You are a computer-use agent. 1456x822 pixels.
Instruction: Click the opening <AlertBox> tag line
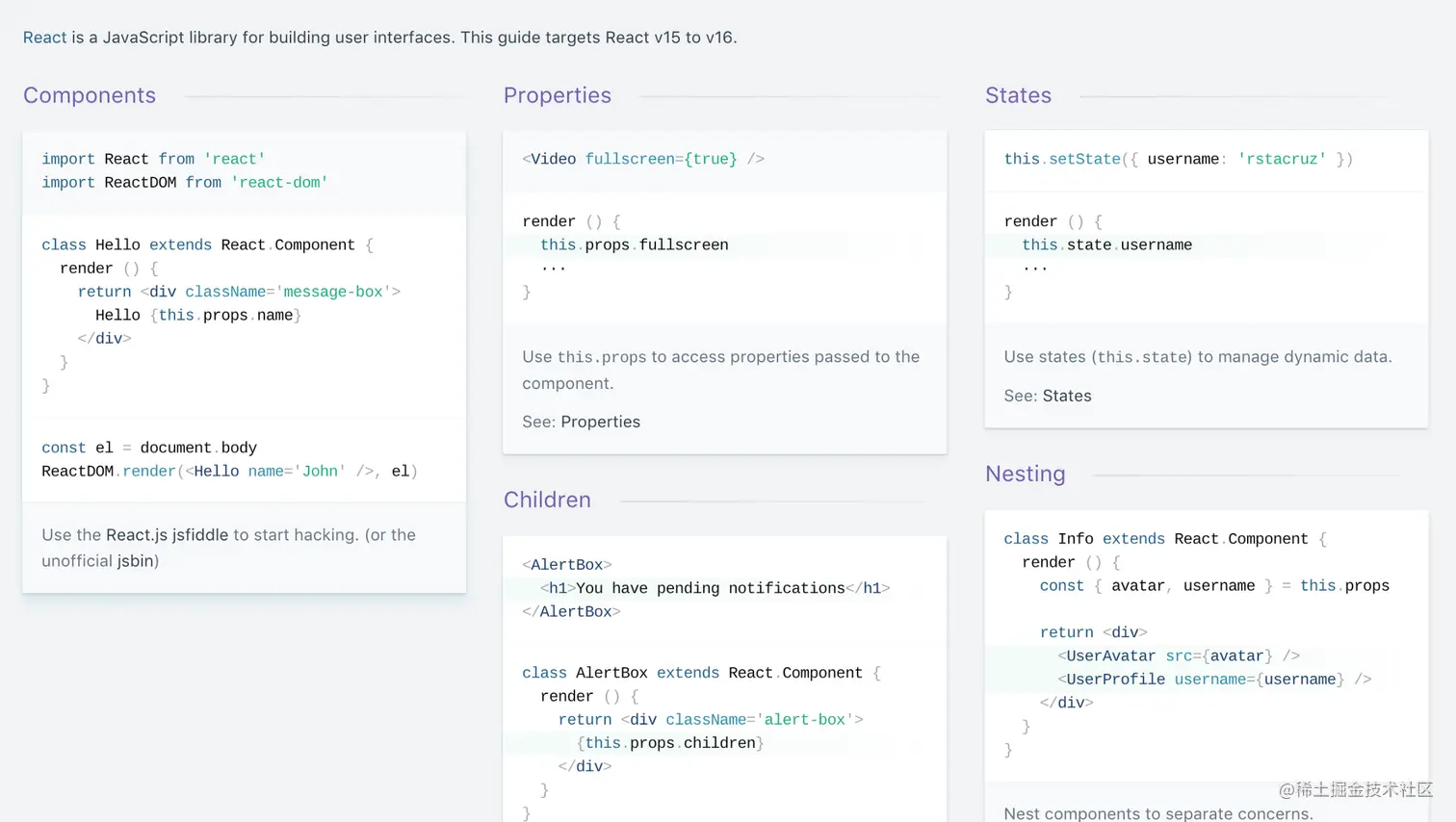tap(567, 564)
